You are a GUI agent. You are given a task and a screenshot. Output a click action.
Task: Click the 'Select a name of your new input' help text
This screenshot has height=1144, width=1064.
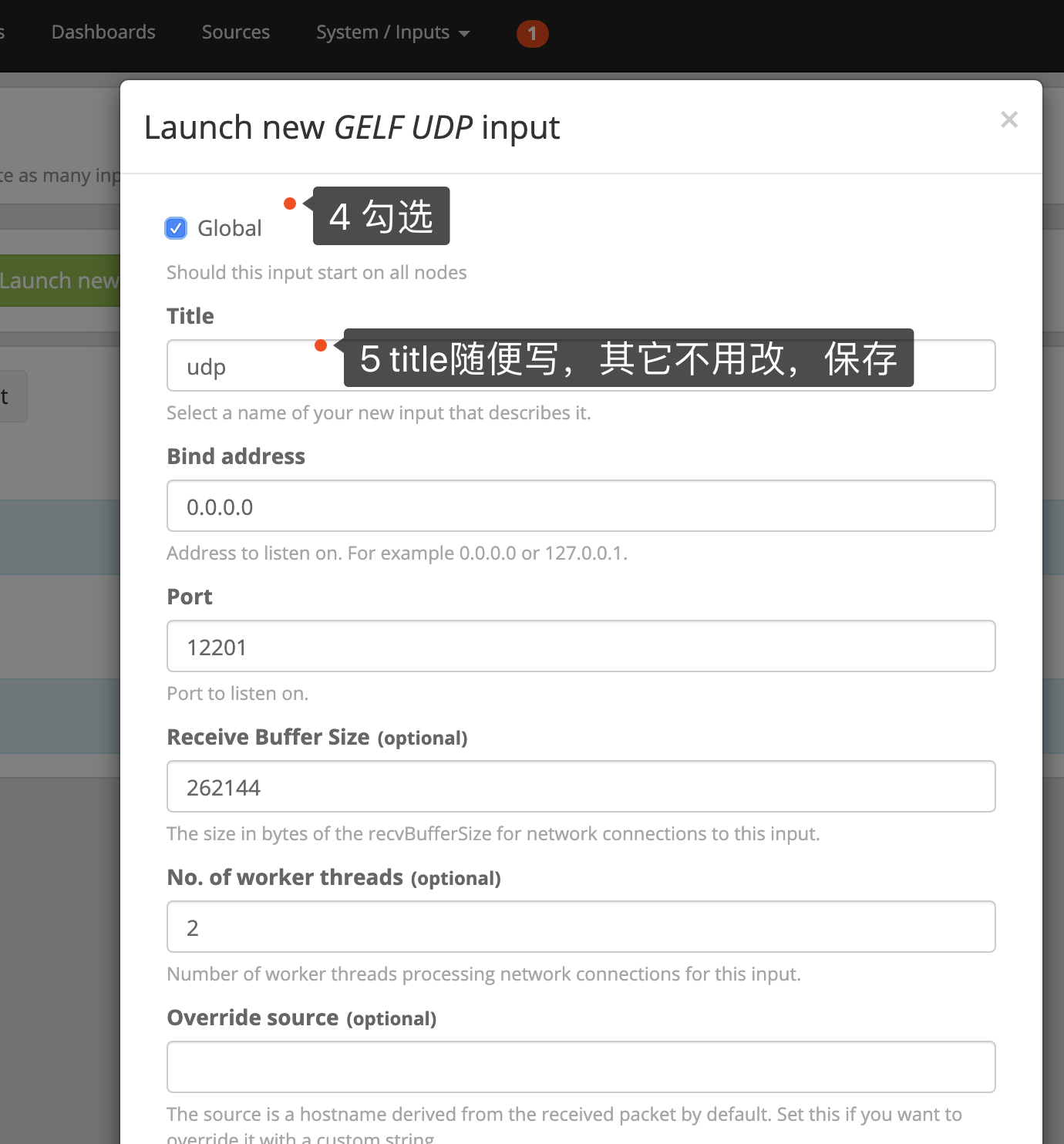[379, 413]
